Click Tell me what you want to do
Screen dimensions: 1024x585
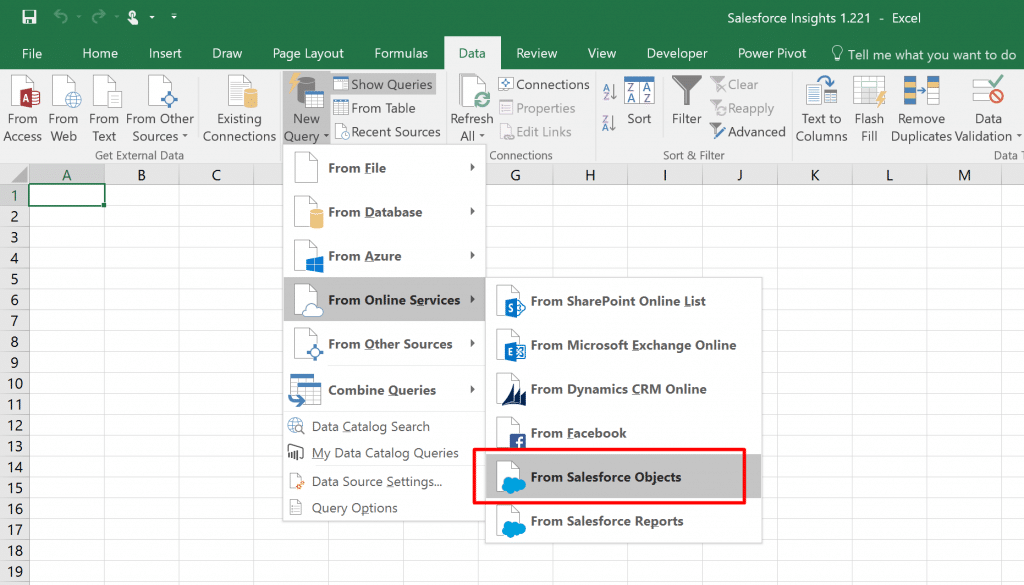(923, 54)
